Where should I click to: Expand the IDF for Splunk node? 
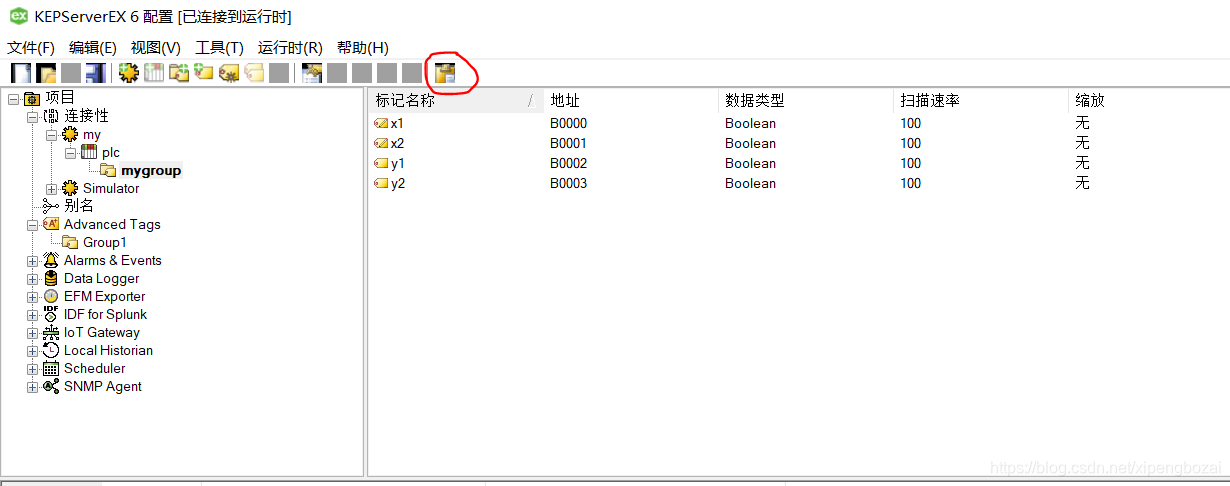[x=33, y=314]
